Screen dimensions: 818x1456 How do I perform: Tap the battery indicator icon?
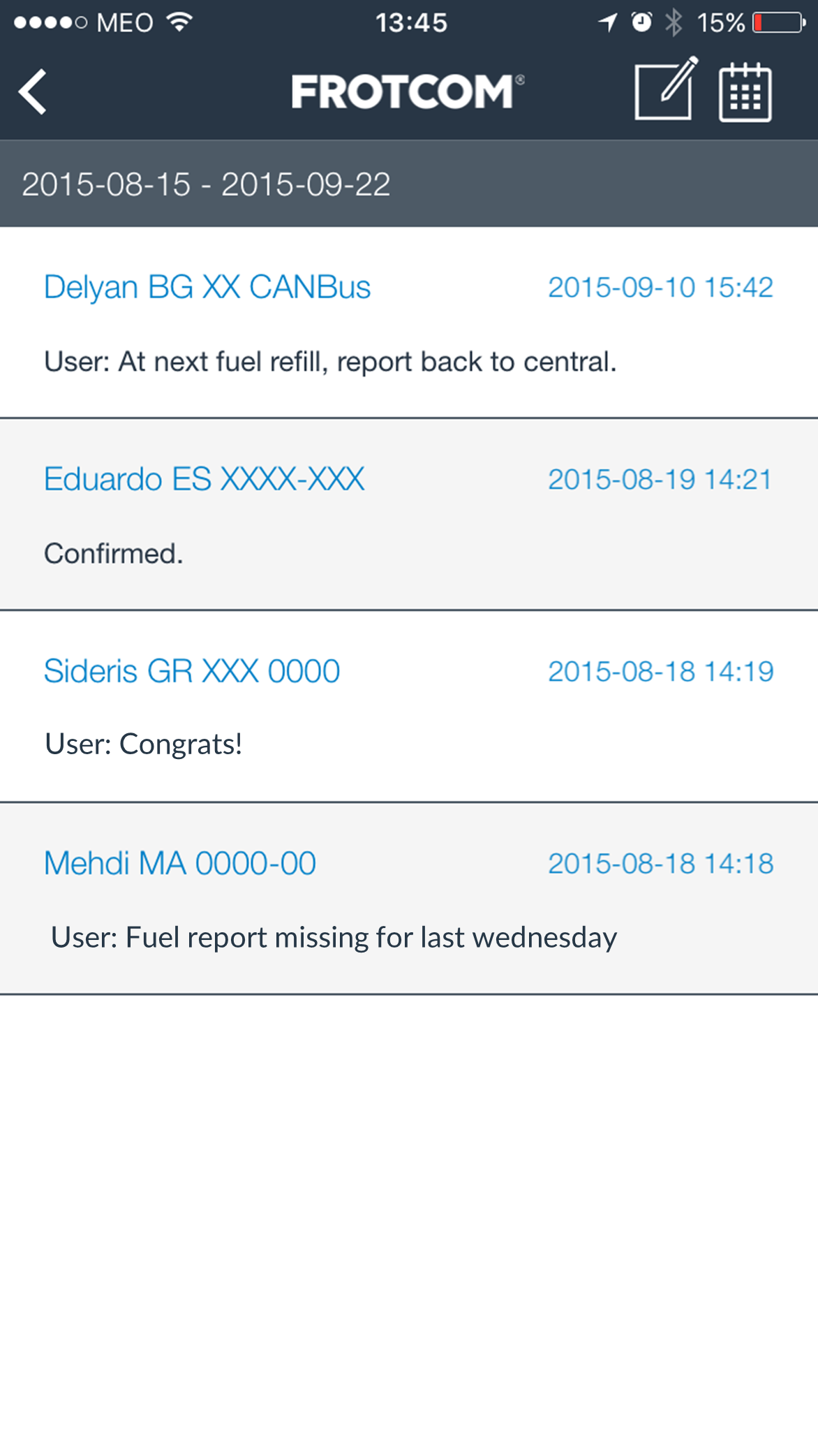pyautogui.click(x=780, y=22)
